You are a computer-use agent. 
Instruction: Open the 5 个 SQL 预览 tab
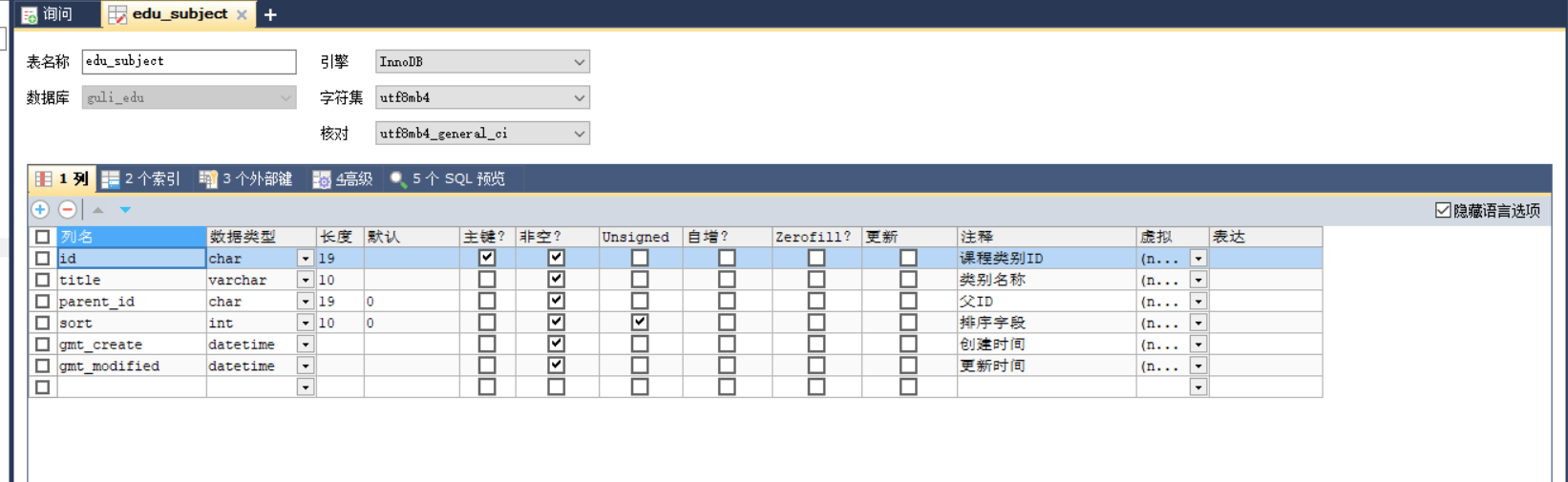(x=447, y=178)
